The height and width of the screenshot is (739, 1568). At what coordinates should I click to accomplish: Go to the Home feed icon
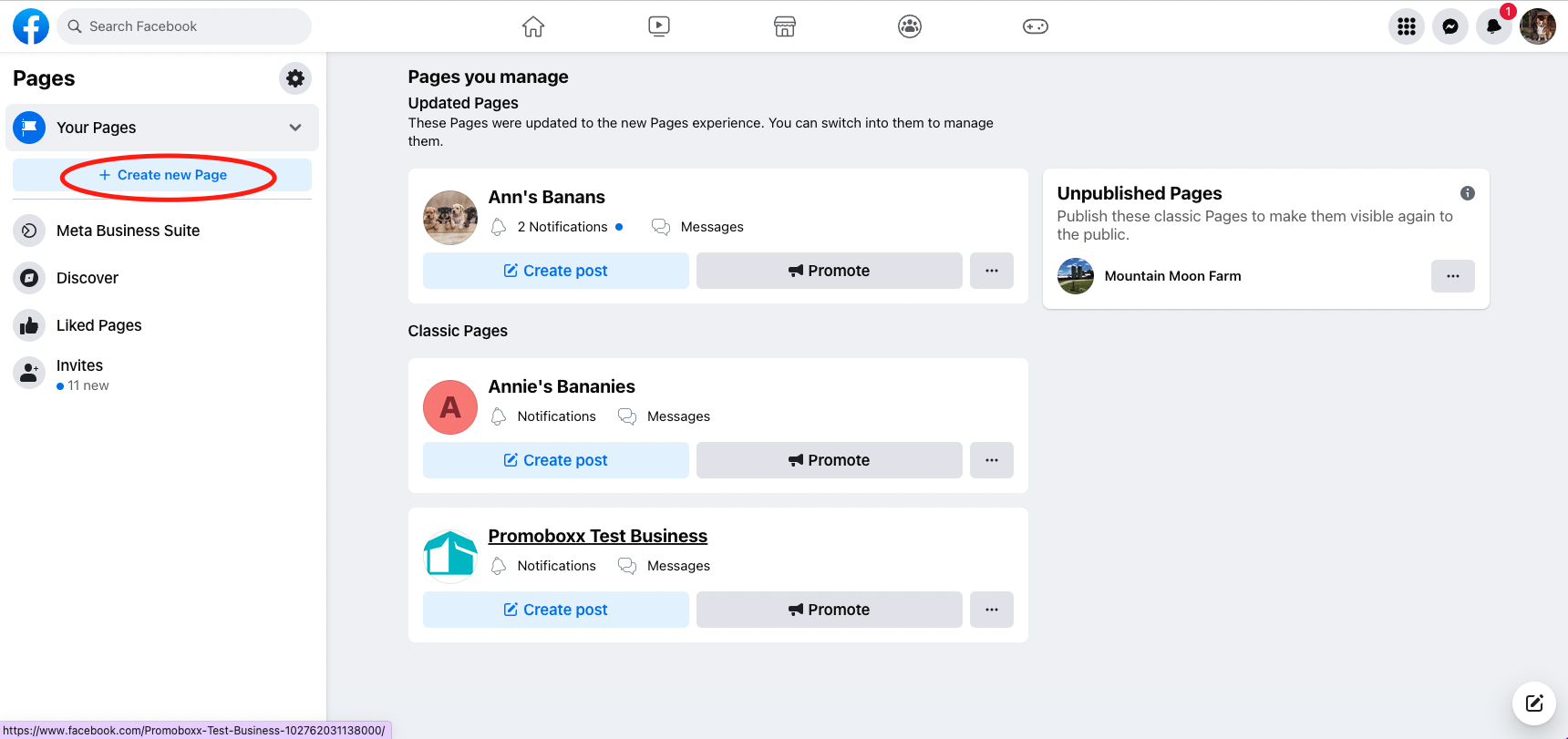pos(533,26)
